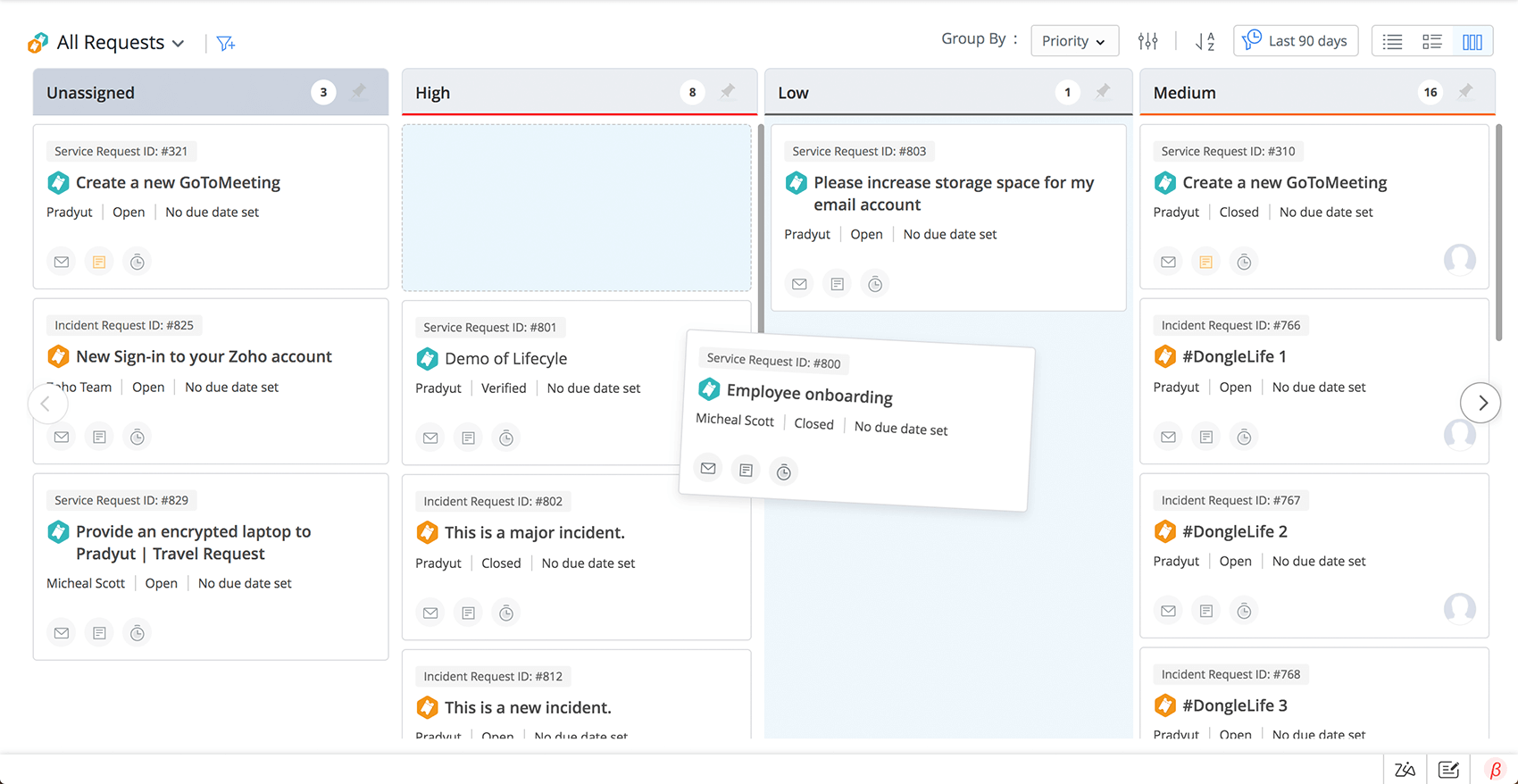Click the add filter funnel icon
The height and width of the screenshot is (784, 1518).
pos(226,43)
